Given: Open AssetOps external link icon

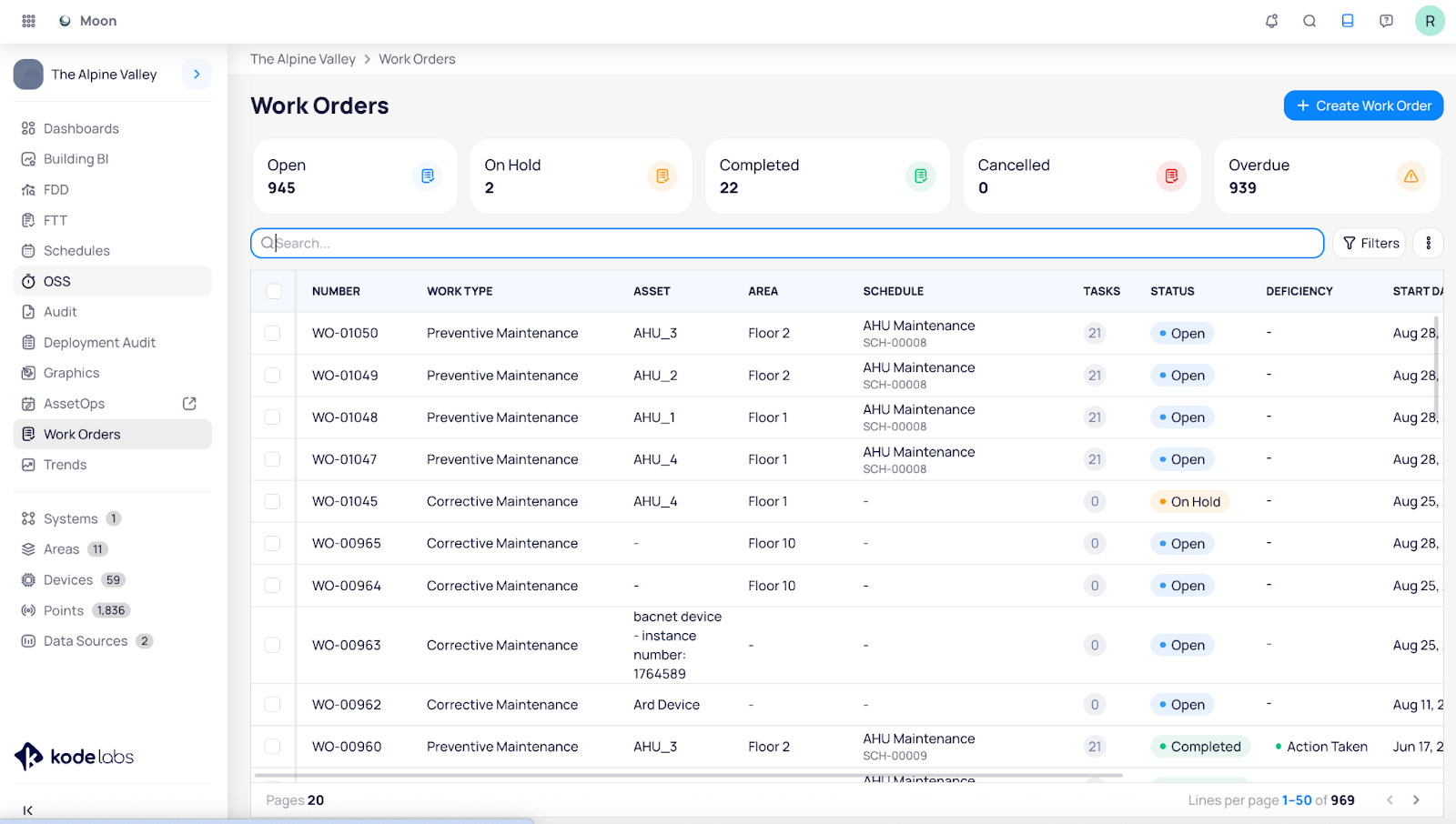Looking at the screenshot, I should pos(189,404).
